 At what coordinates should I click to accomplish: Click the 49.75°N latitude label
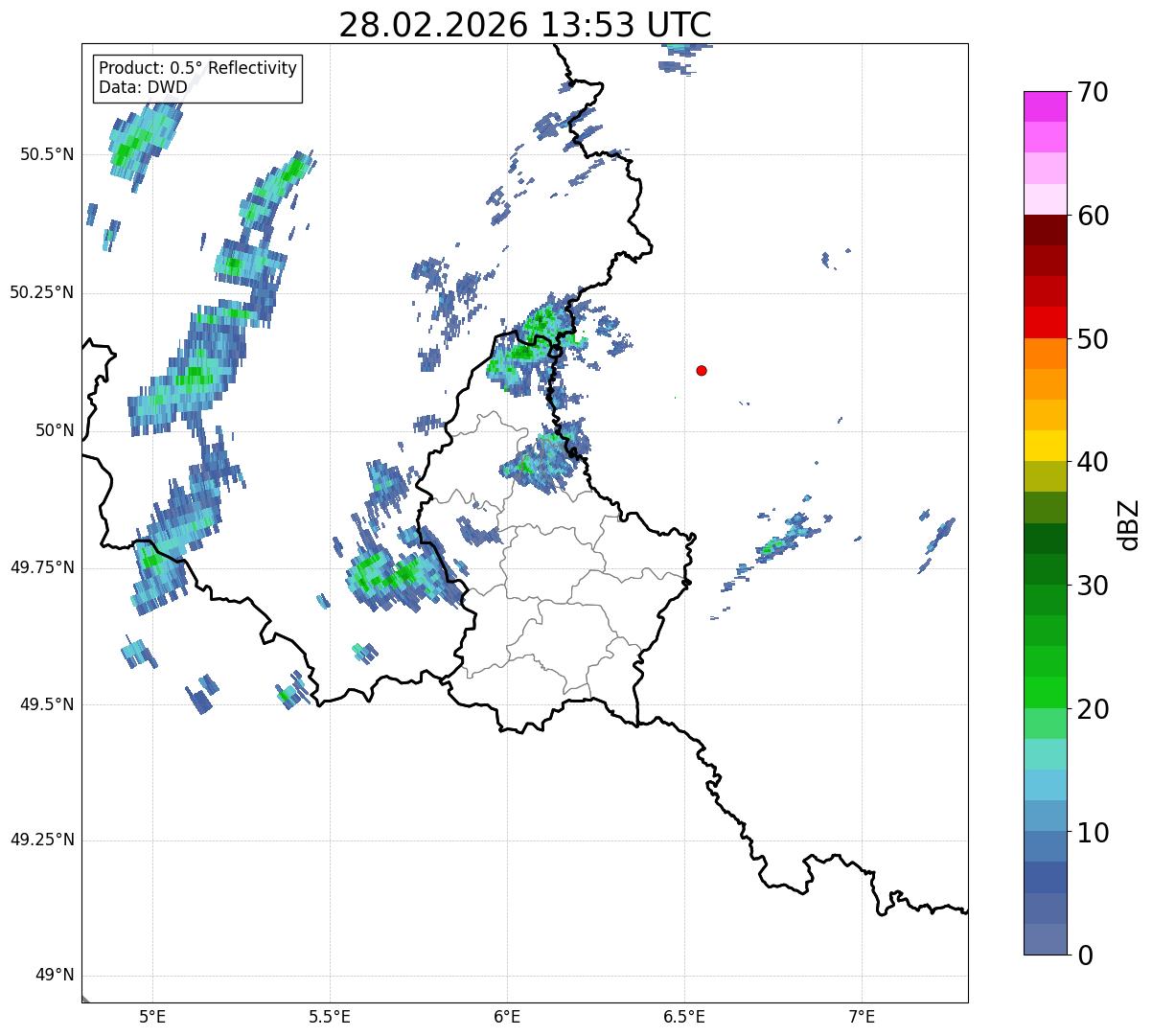pos(41,567)
